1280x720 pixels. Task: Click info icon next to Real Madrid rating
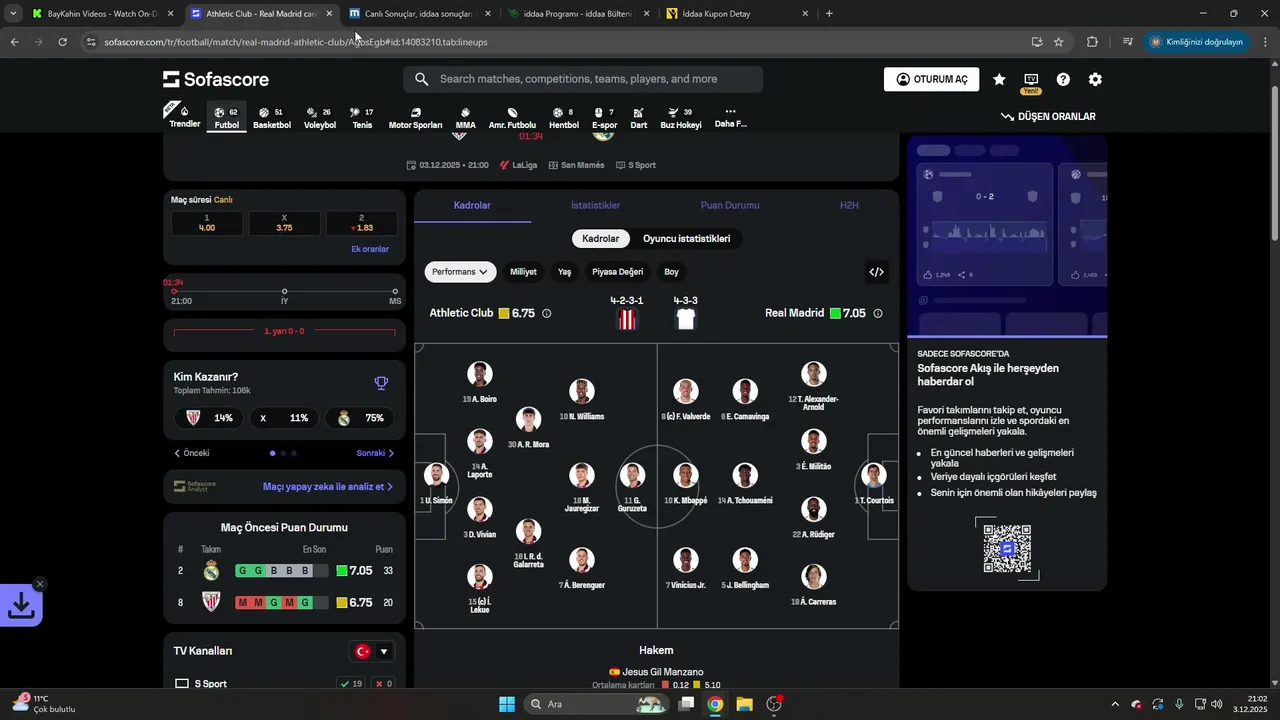[x=878, y=313]
